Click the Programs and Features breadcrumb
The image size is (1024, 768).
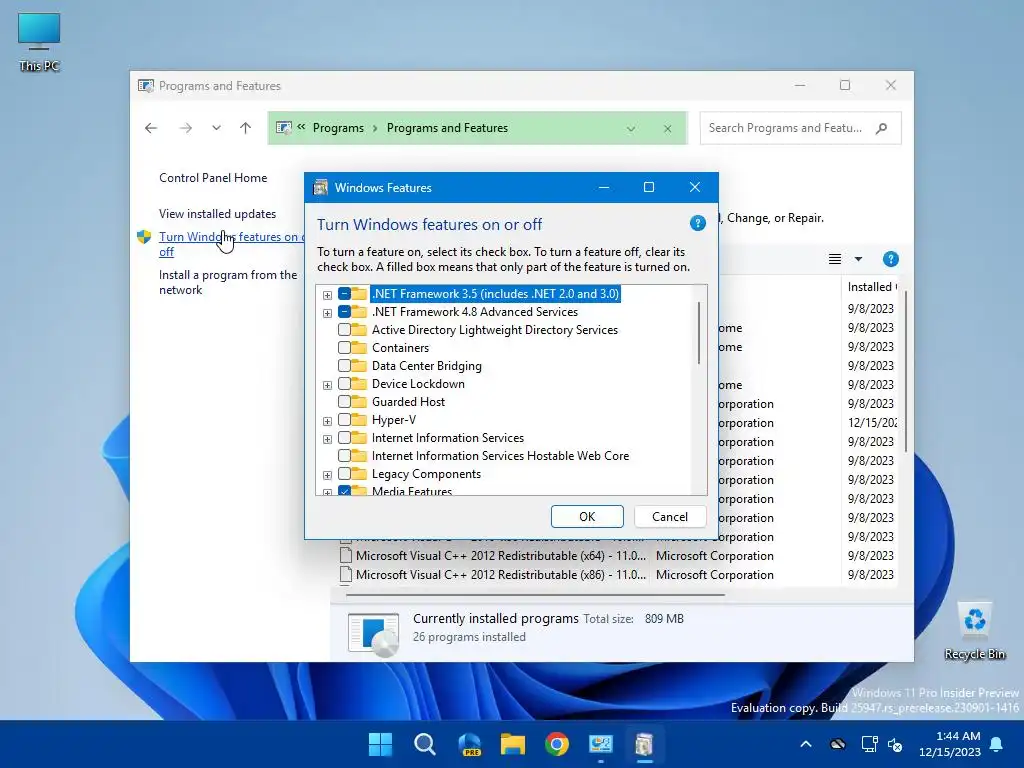pyautogui.click(x=447, y=128)
